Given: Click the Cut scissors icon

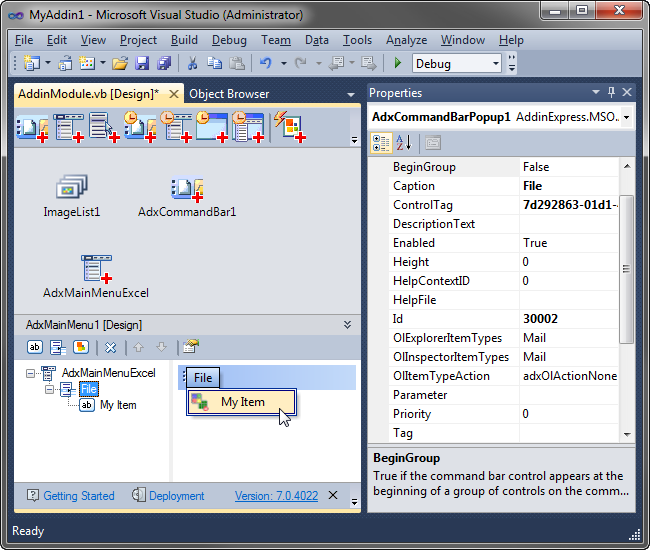Looking at the screenshot, I should tap(192, 63).
